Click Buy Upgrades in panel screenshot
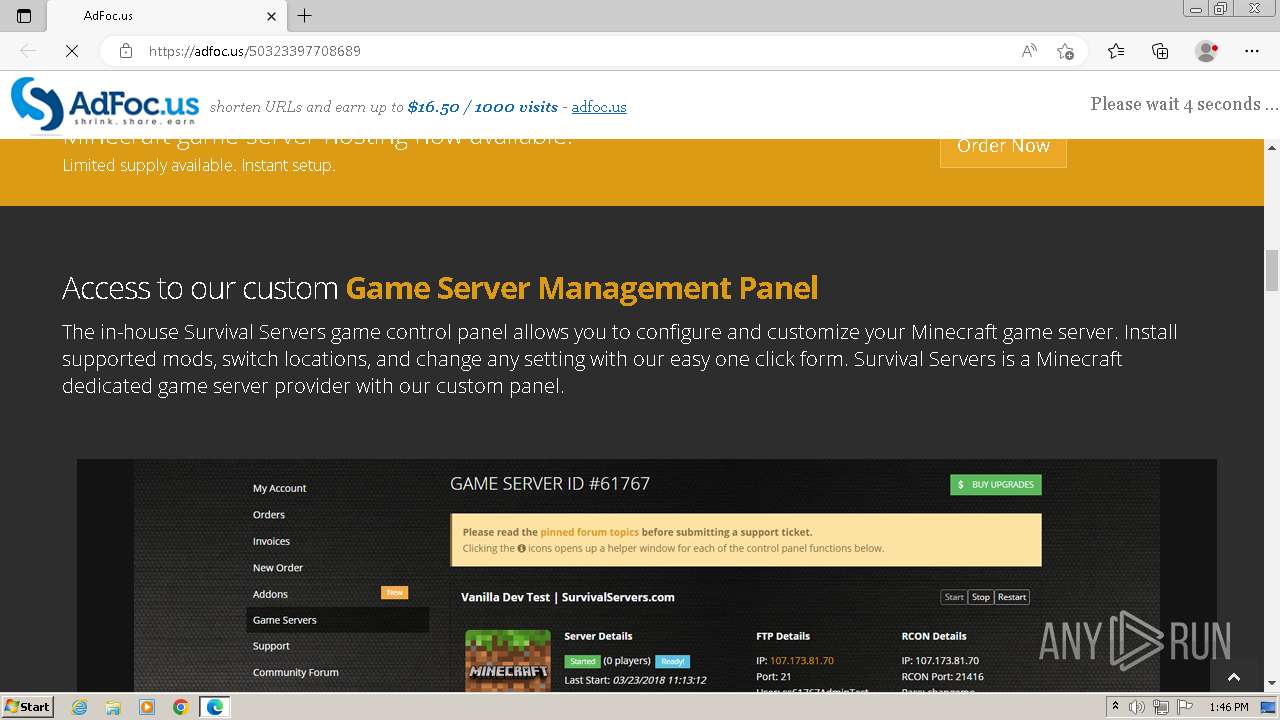The width and height of the screenshot is (1280, 720). tap(995, 485)
